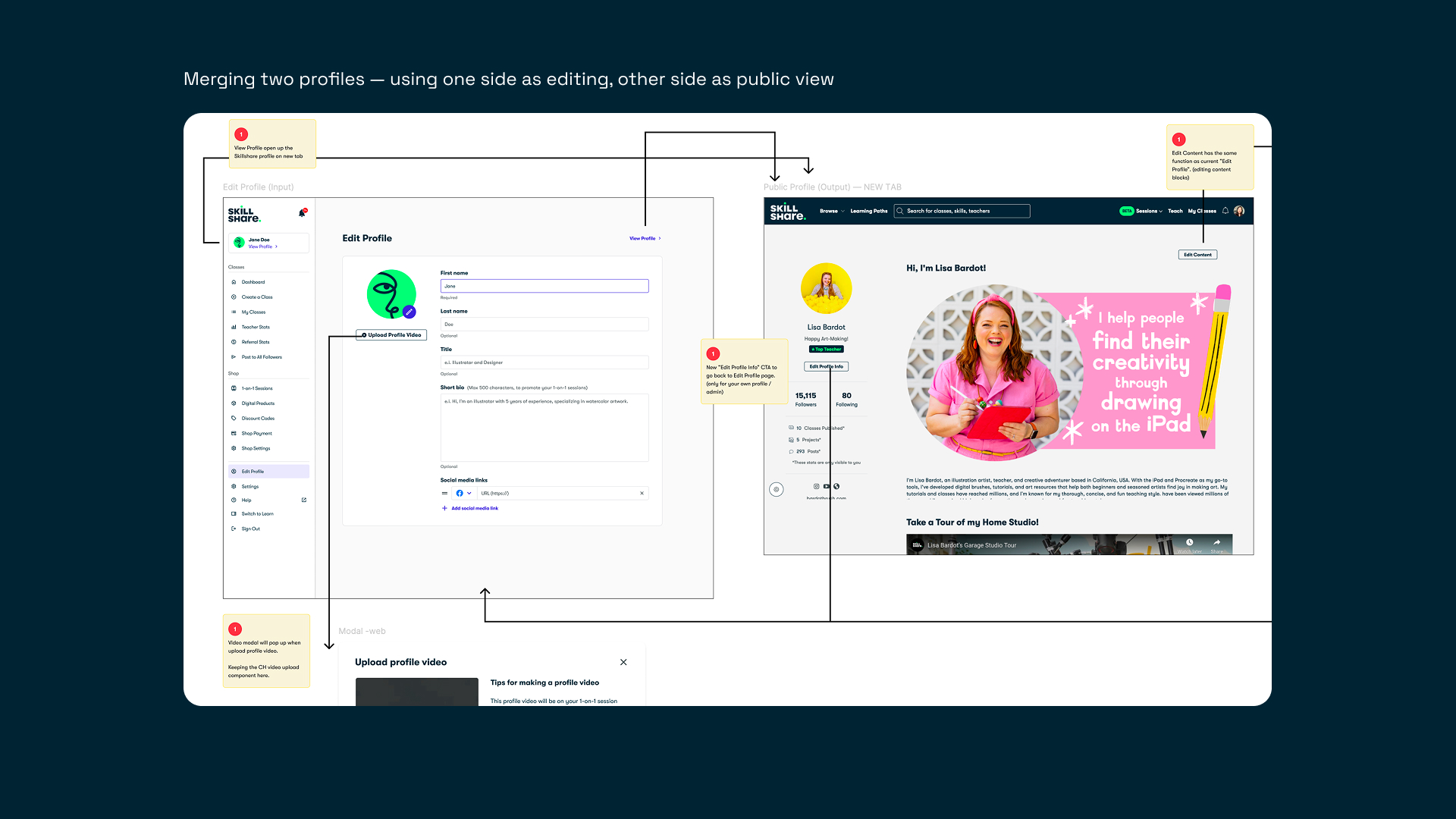Image resolution: width=1456 pixels, height=819 pixels.
Task: Click Add social media link
Action: [470, 509]
